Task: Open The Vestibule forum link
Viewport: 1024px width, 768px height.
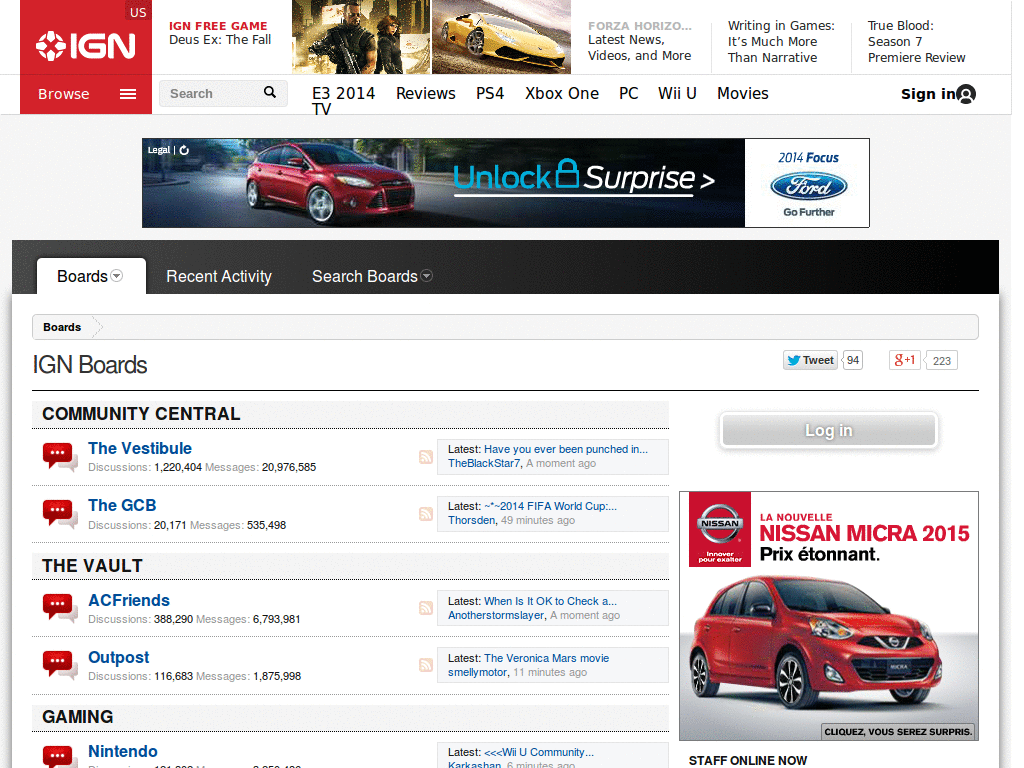Action: point(140,448)
